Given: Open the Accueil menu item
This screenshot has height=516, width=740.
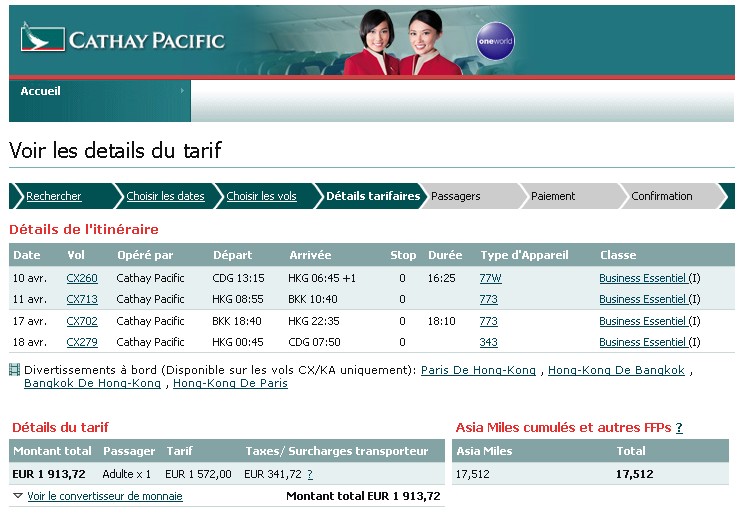Looking at the screenshot, I should tap(41, 91).
